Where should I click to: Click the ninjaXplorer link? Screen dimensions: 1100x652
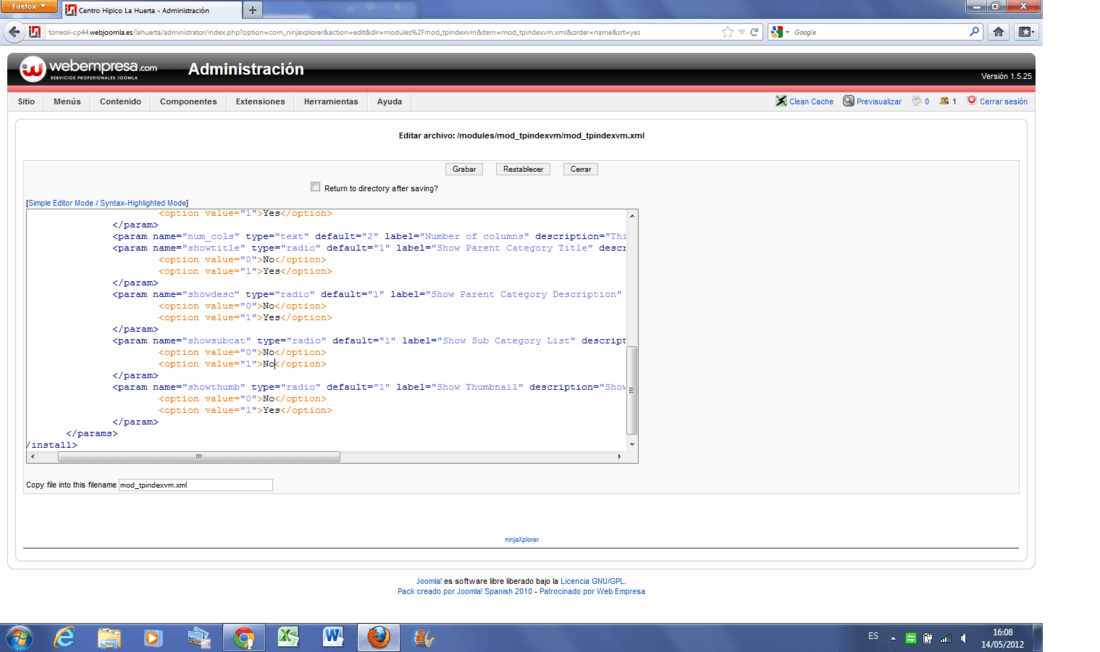click(521, 540)
